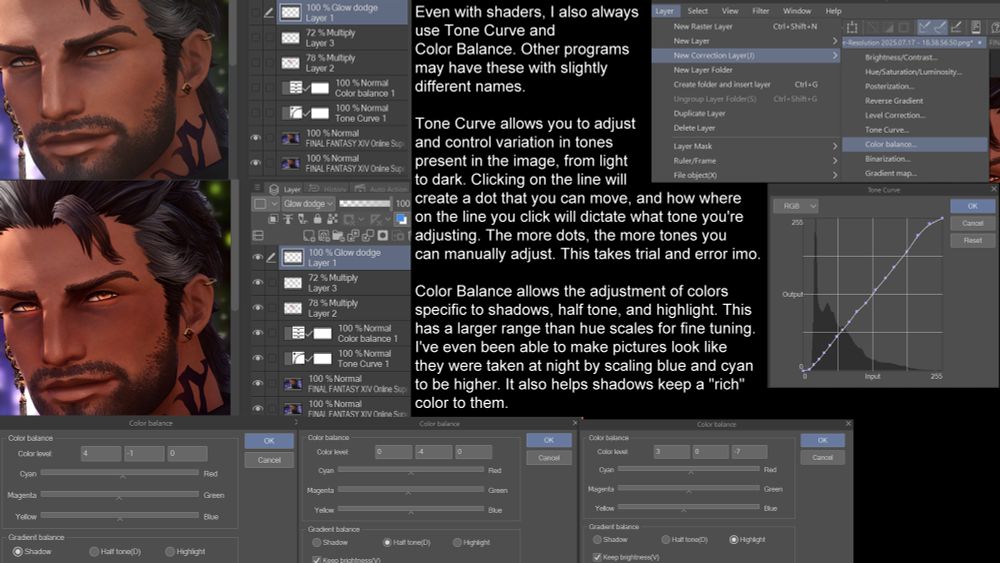The width and height of the screenshot is (1000, 563).
Task: Open the RGB channel dropdown in Tone Curve
Action: click(795, 206)
